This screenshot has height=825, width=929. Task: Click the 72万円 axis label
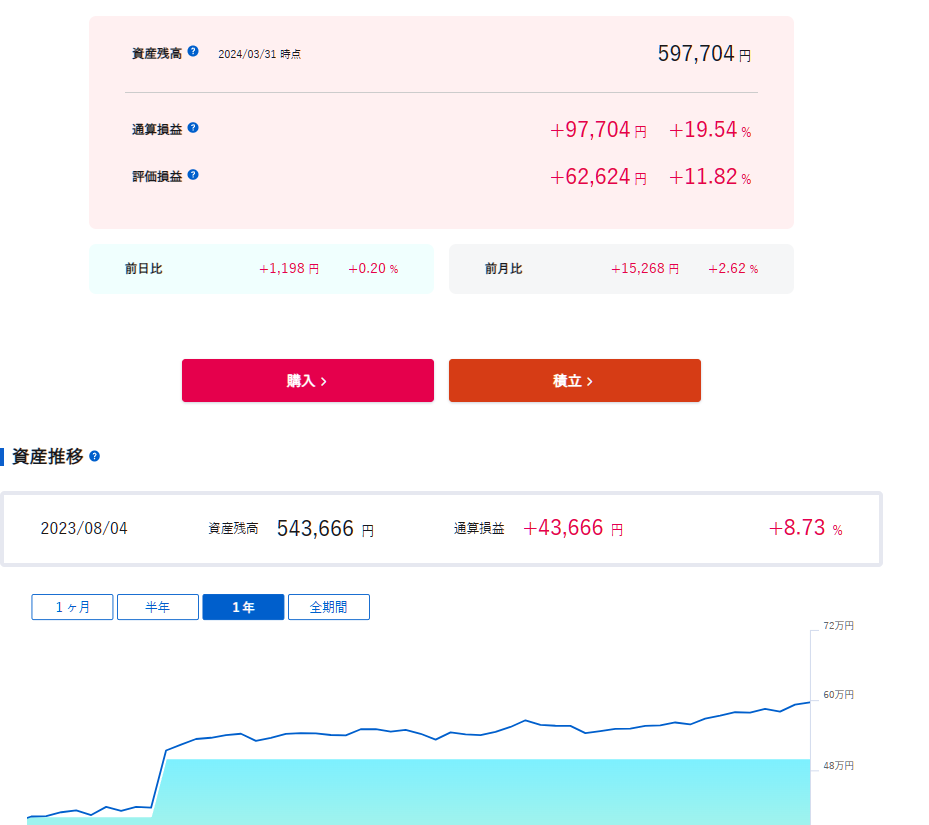[838, 626]
